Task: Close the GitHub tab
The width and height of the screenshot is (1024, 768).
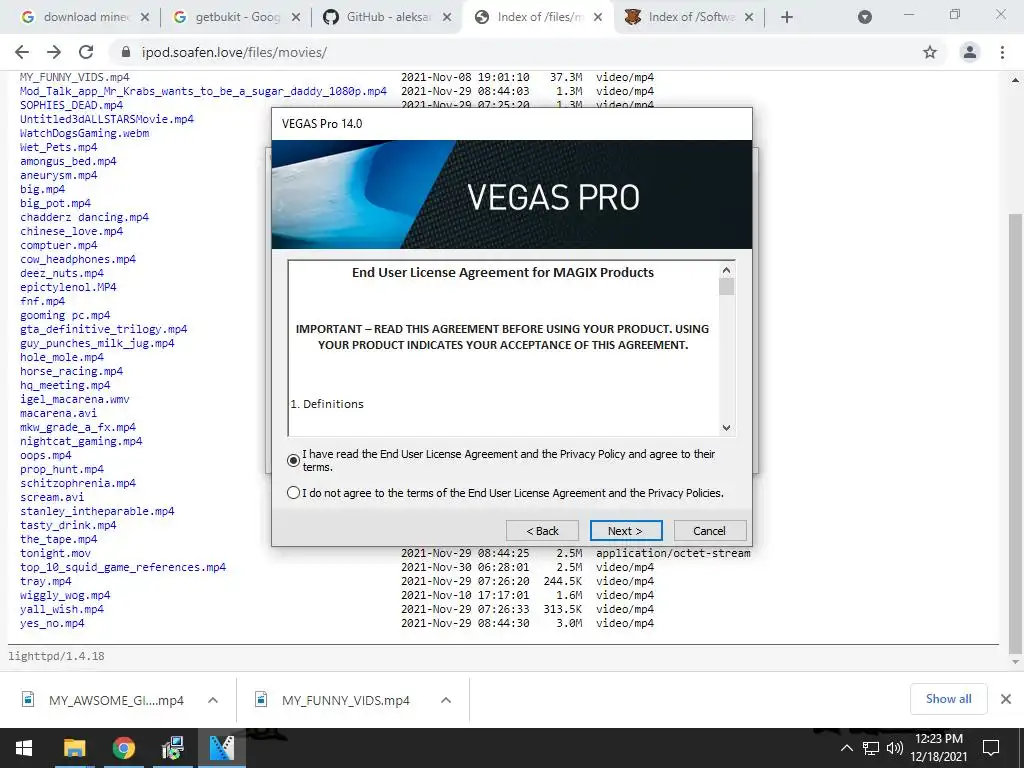Action: tap(447, 18)
